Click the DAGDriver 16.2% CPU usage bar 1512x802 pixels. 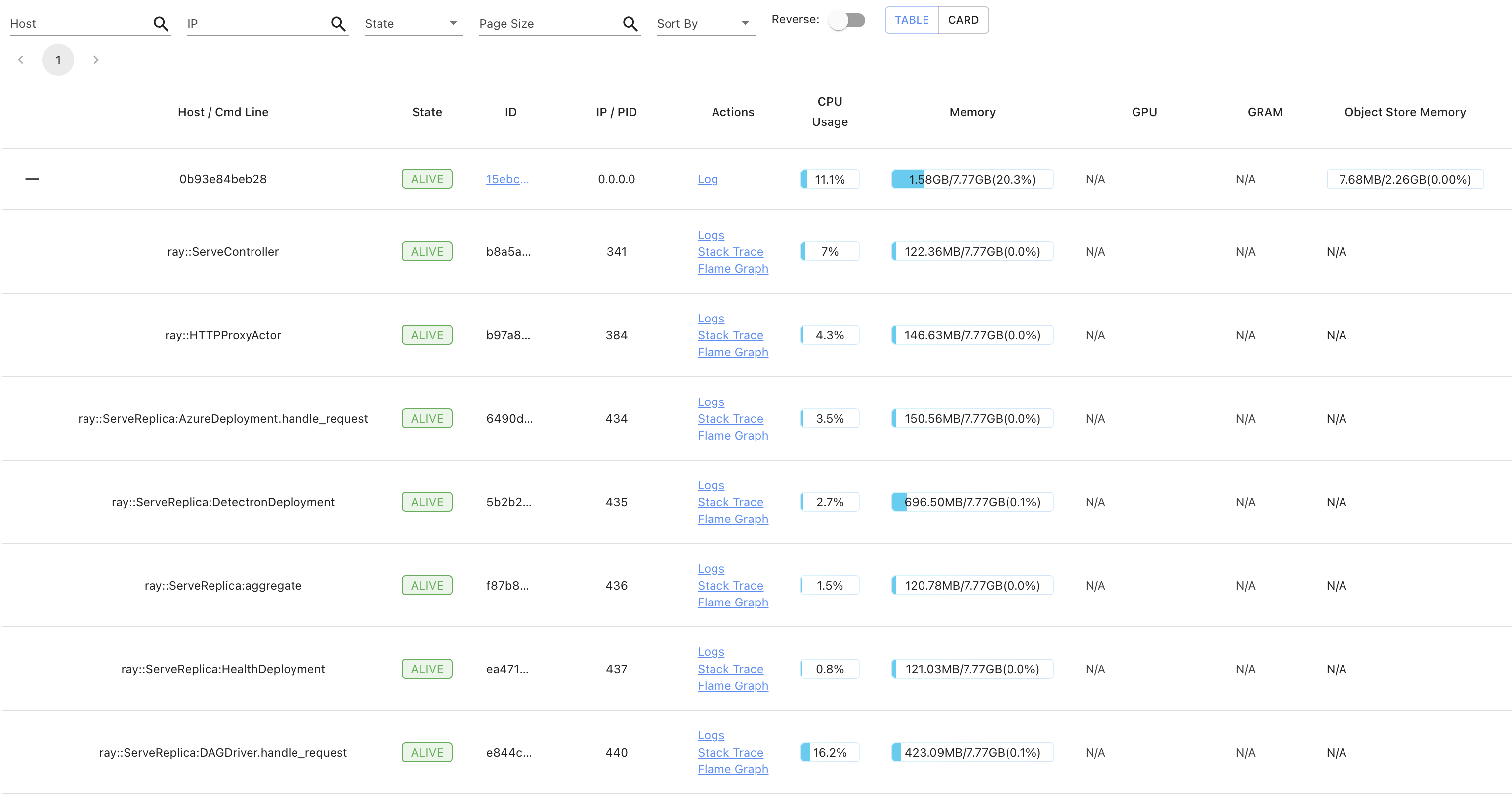pyautogui.click(x=829, y=752)
